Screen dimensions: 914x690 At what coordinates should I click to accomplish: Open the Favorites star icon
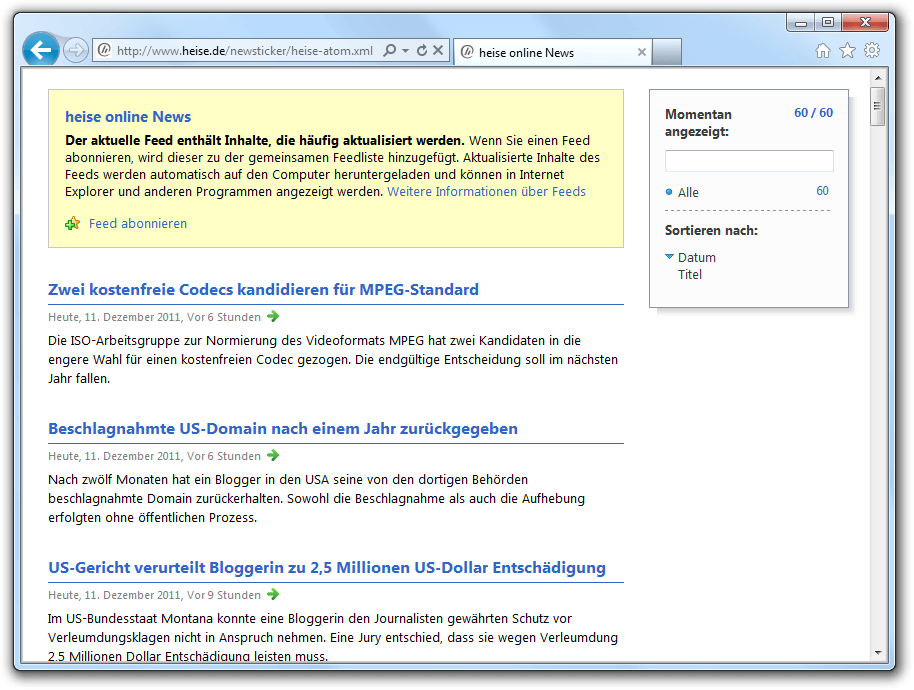tap(848, 51)
